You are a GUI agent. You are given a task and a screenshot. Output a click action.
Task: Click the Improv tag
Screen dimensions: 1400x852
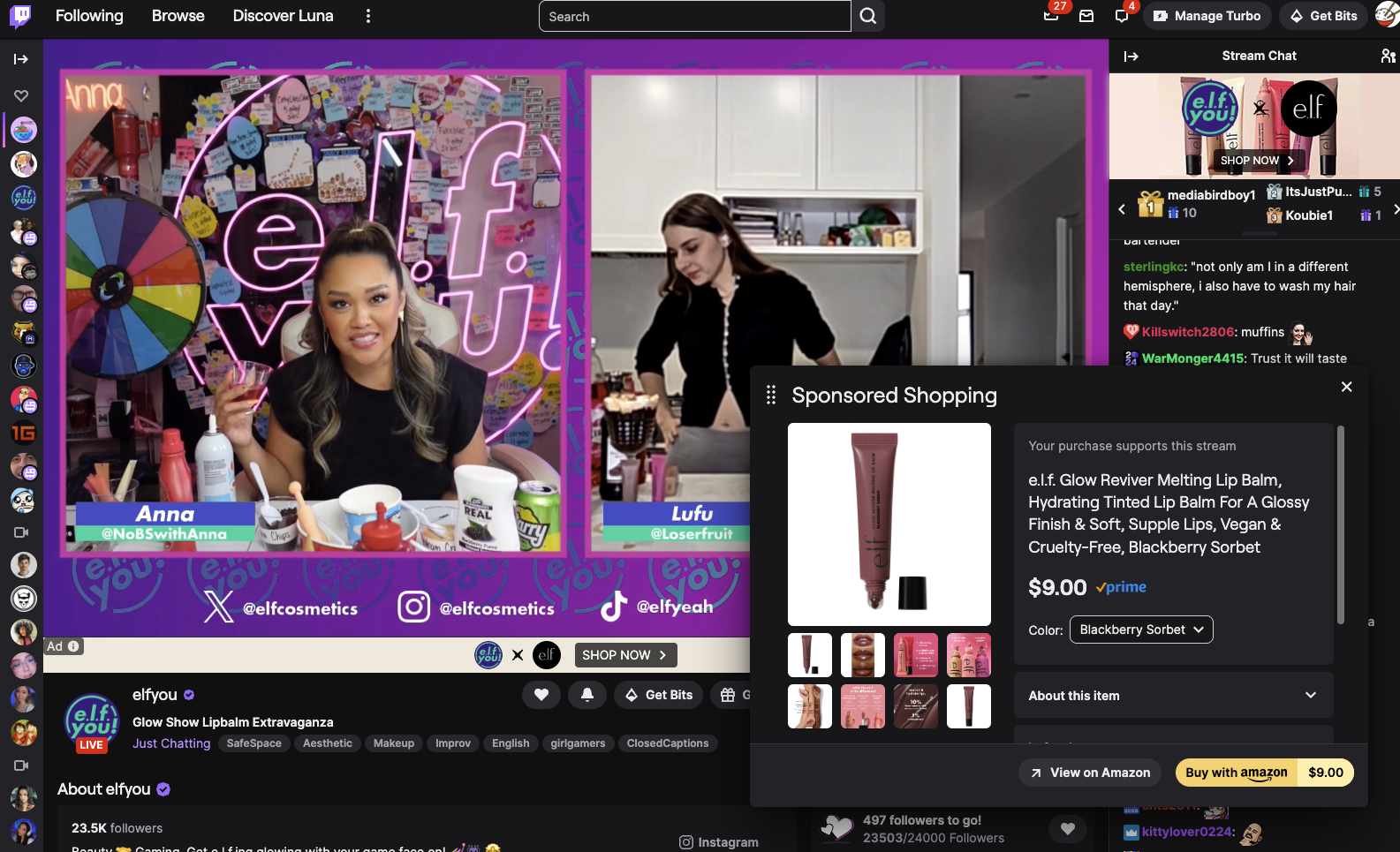[453, 743]
